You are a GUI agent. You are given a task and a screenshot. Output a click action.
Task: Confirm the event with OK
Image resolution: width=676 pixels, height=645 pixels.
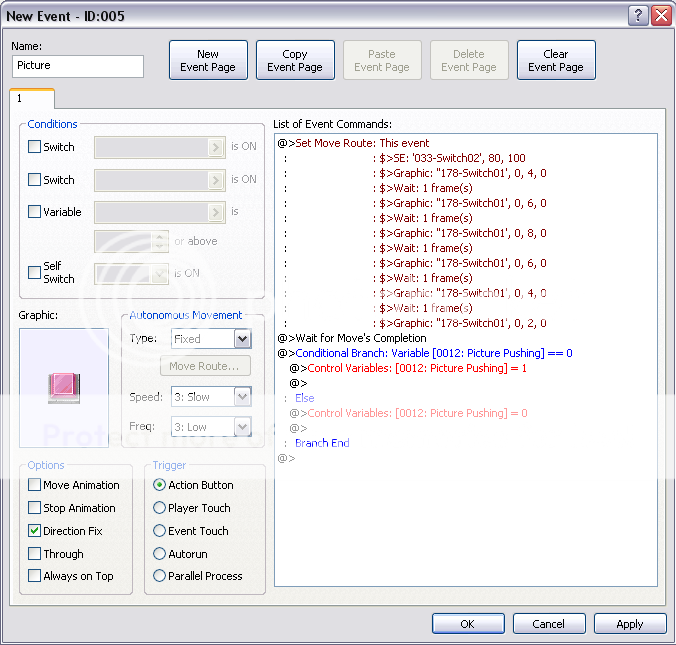click(x=468, y=624)
